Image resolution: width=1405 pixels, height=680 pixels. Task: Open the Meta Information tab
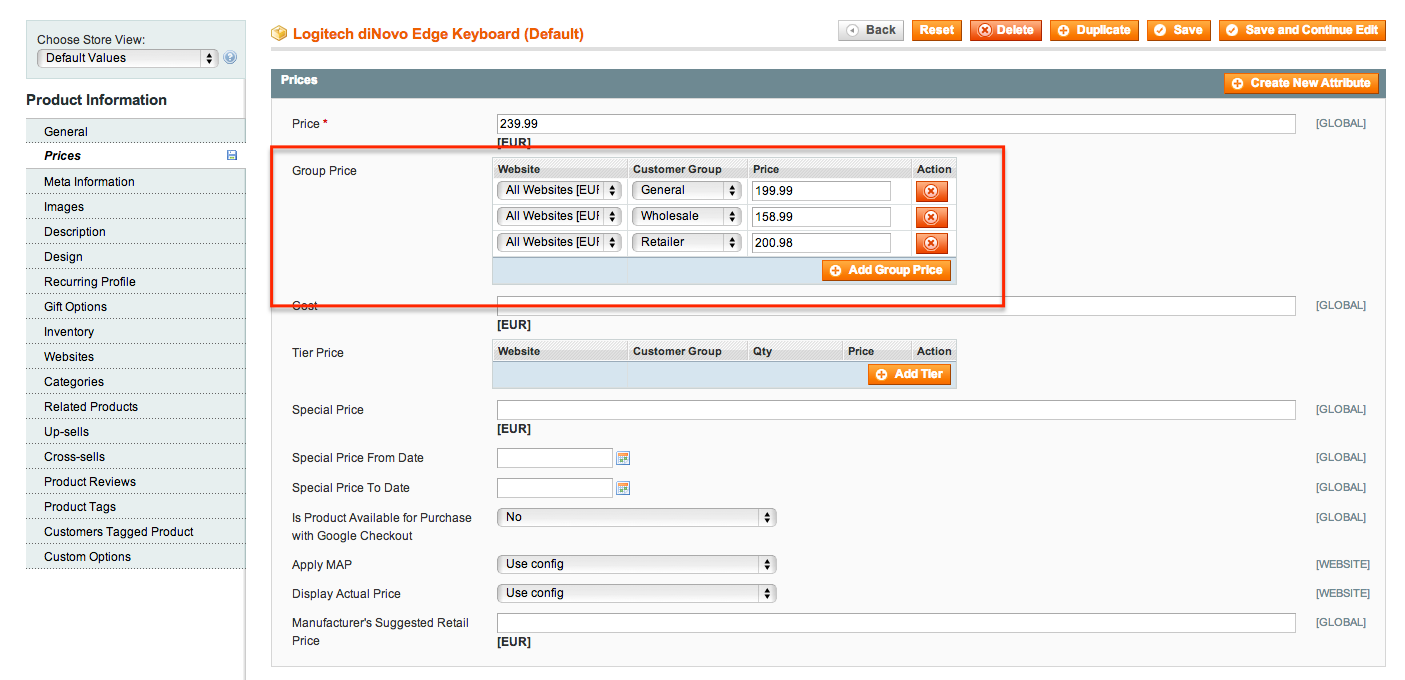[x=135, y=181]
